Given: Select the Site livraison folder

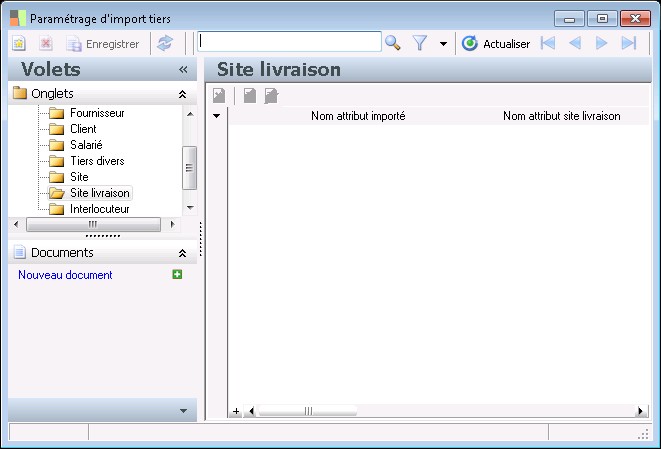Looking at the screenshot, I should tap(90, 193).
